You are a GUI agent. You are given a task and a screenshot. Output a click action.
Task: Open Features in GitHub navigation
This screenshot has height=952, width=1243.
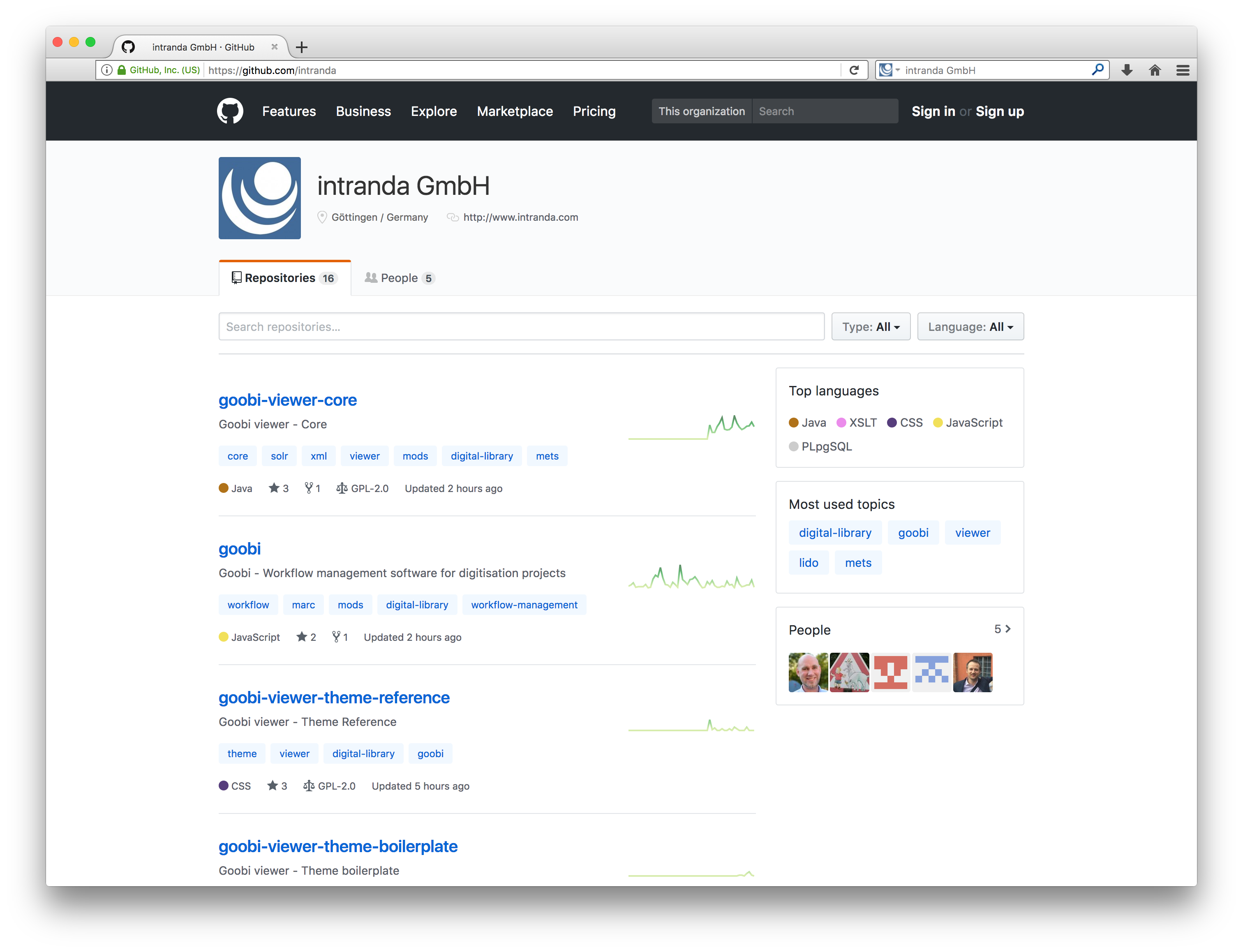click(x=289, y=111)
